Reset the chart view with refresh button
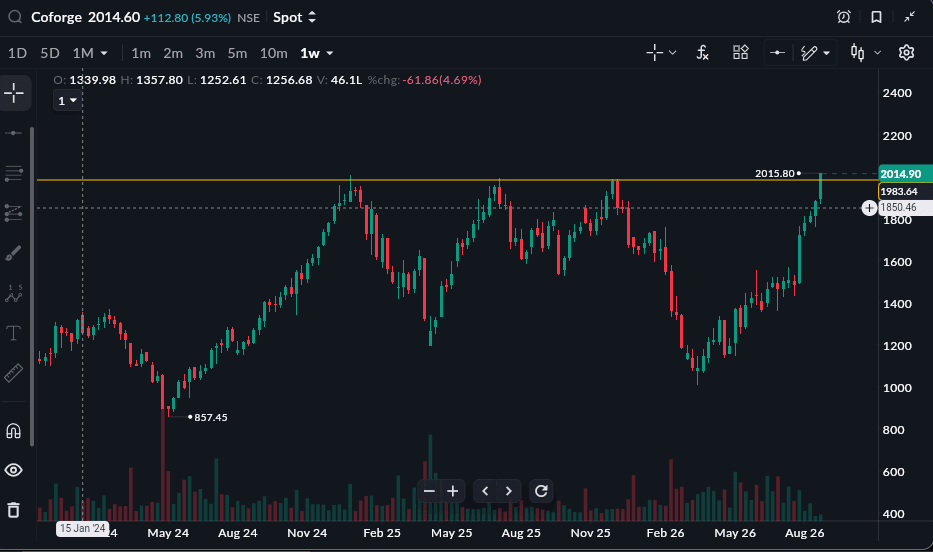The width and height of the screenshot is (933, 552). coord(541,491)
